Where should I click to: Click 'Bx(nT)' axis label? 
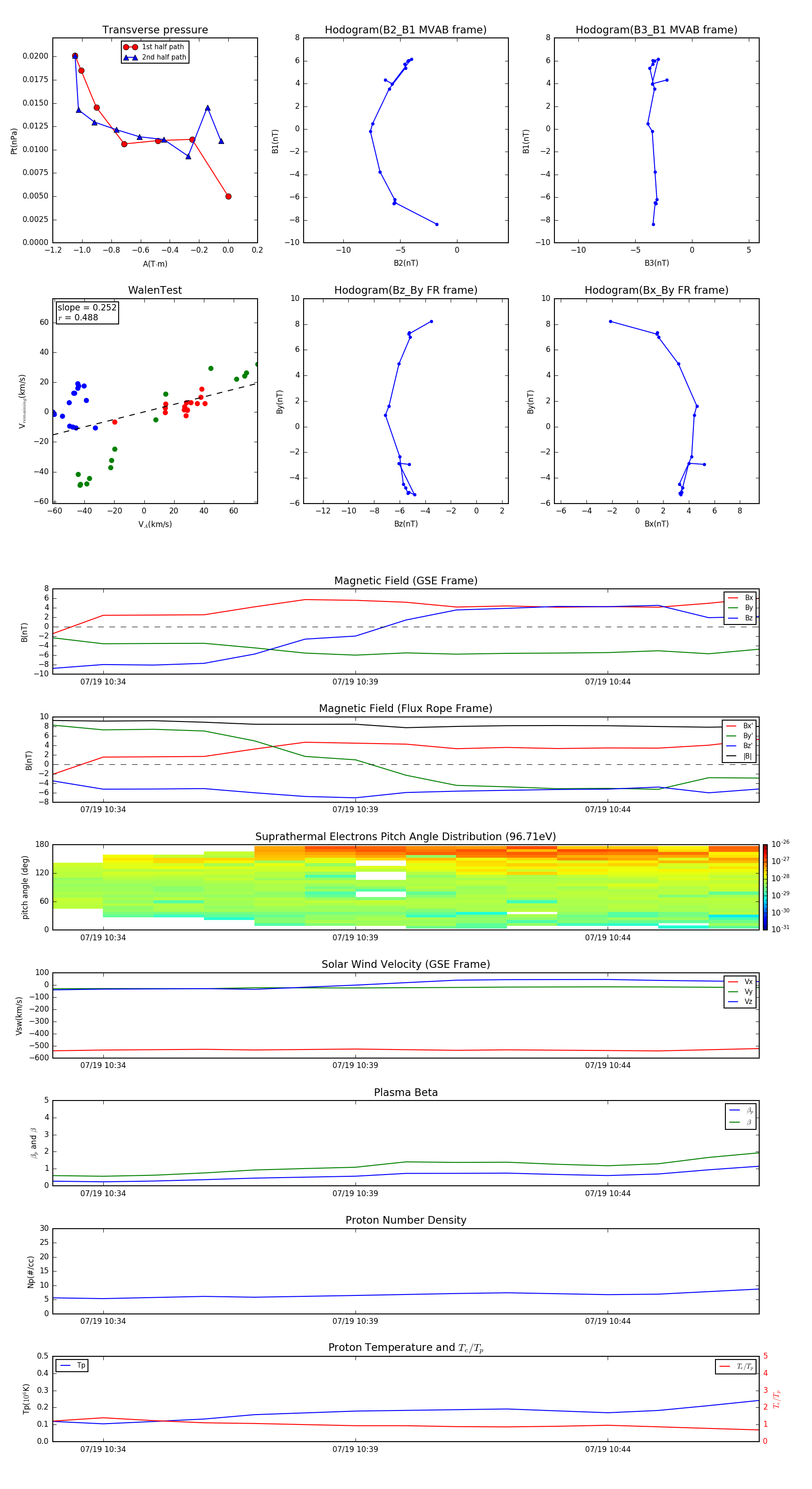[656, 524]
